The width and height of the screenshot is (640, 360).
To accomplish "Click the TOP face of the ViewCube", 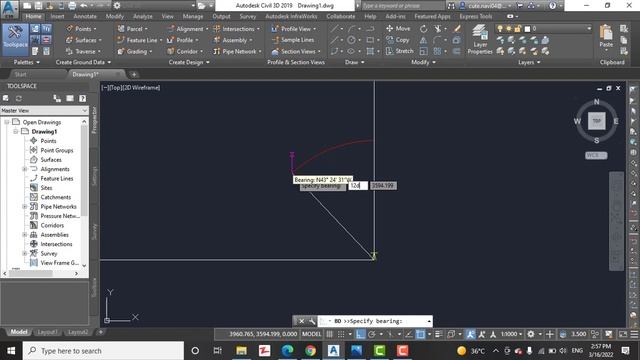I will [x=596, y=121].
